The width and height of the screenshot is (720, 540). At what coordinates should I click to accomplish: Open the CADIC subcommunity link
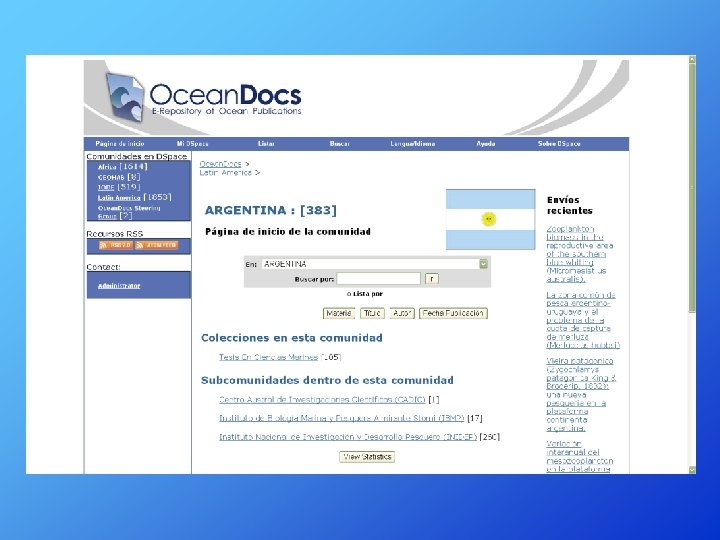click(322, 399)
